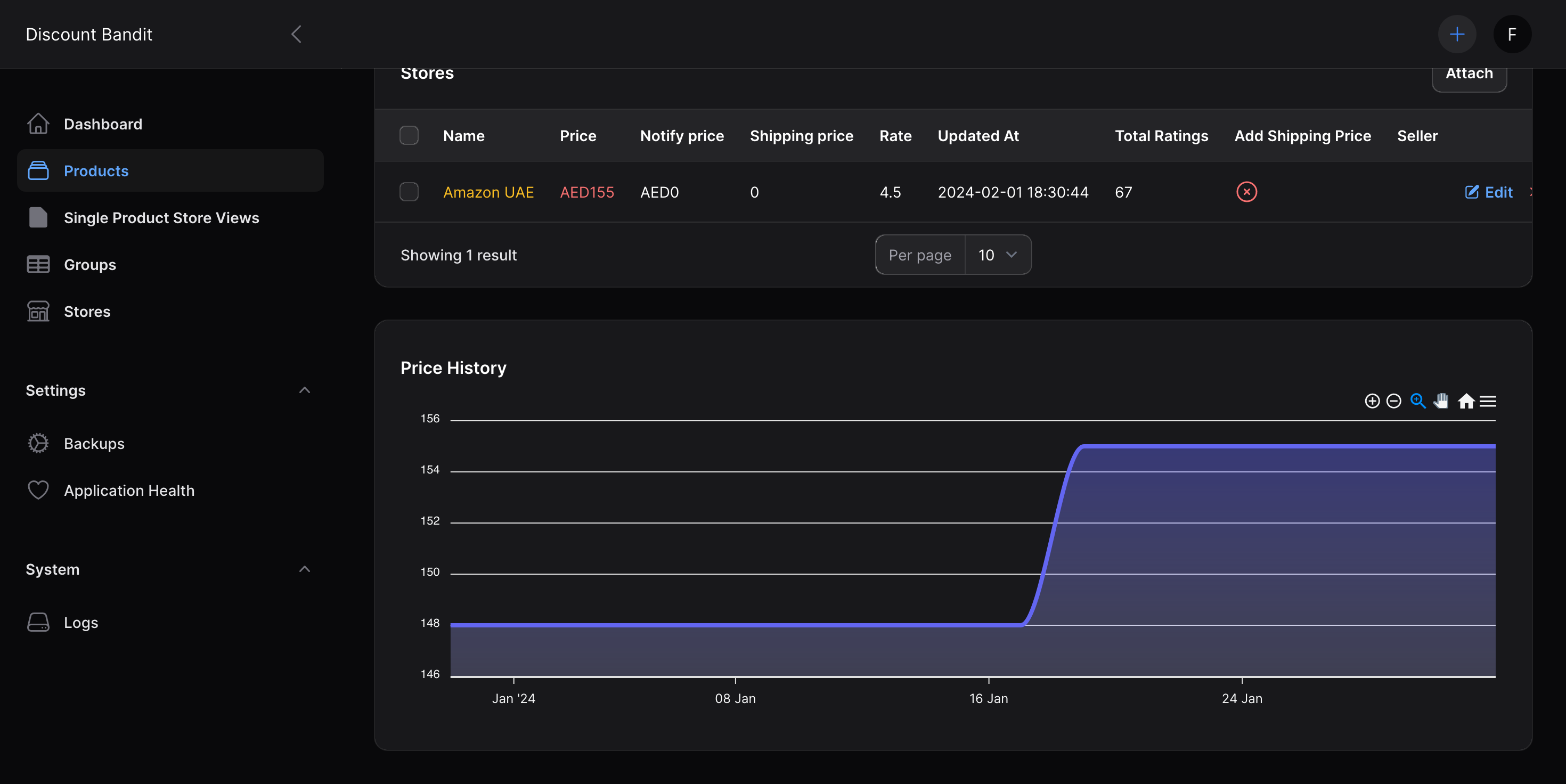Screen dimensions: 1566x784
Task: Click Edit link for Amazon UAE
Action: click(1488, 191)
